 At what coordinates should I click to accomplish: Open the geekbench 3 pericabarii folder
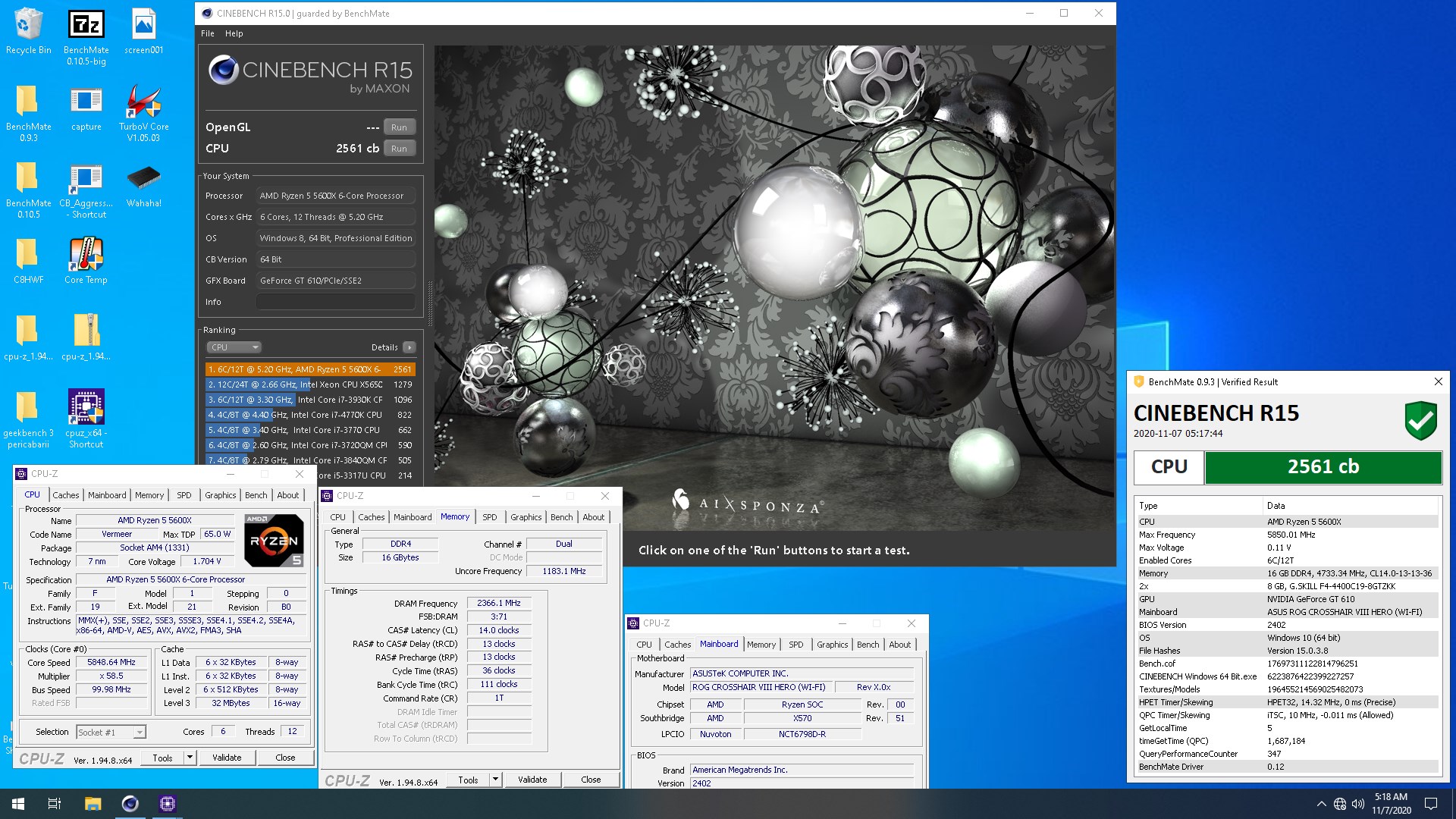[28, 419]
